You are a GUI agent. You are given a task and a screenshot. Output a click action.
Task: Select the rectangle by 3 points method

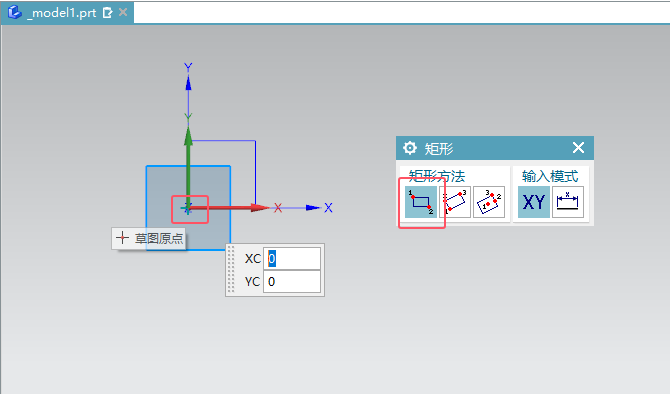[x=455, y=202]
